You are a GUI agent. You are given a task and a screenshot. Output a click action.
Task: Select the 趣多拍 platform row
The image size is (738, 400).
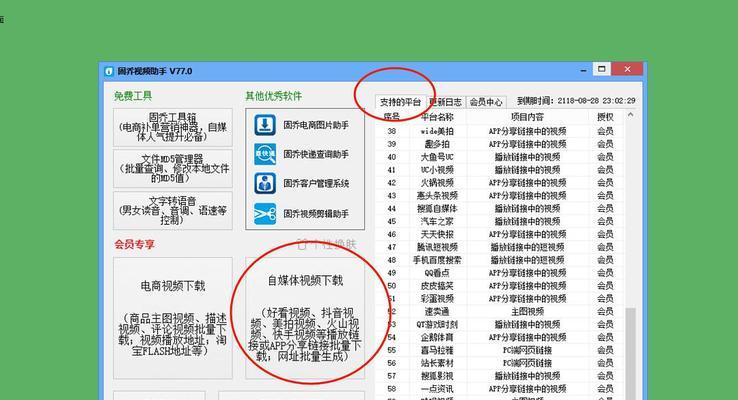pyautogui.click(x=500, y=144)
